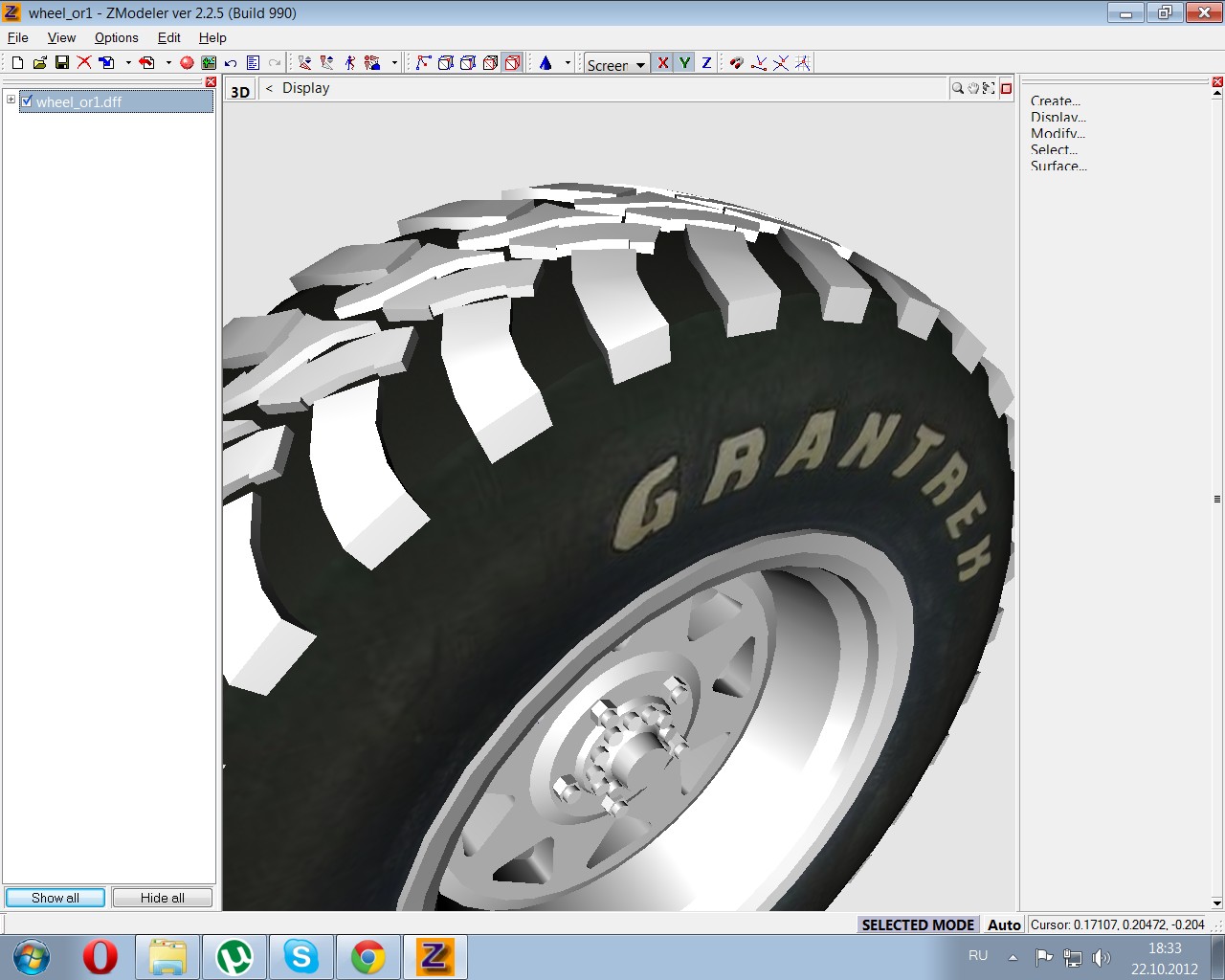1225x980 pixels.
Task: Create a new file from the toolbar
Action: (x=17, y=63)
